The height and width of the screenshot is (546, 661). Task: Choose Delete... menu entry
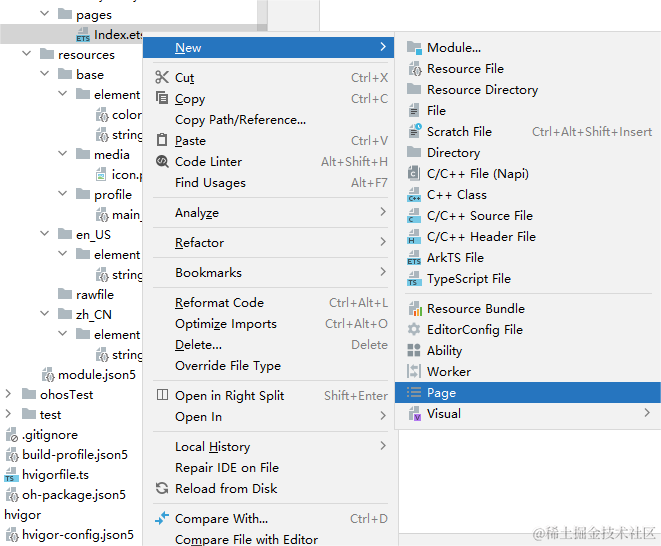270,344
